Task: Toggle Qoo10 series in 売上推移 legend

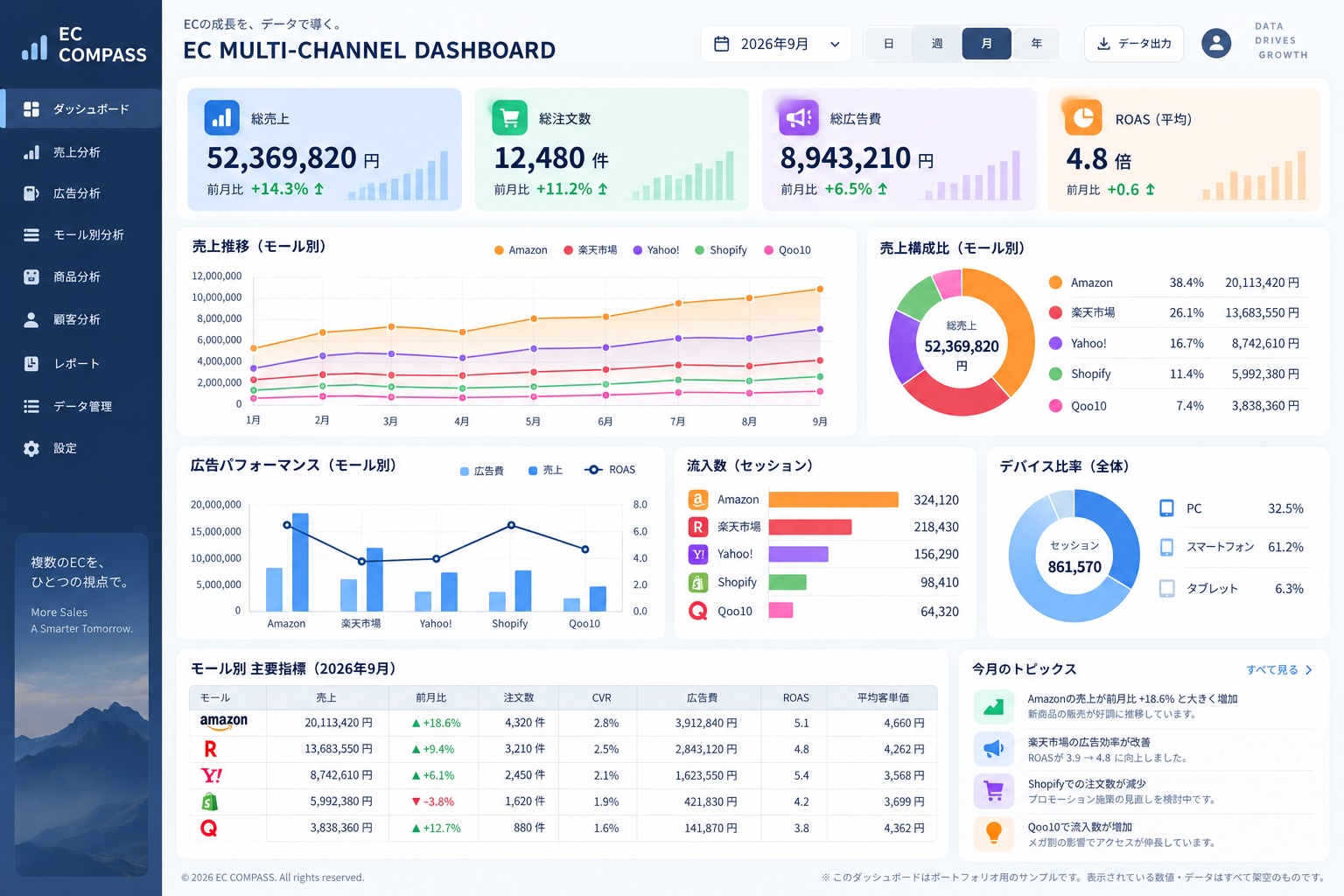Action: [x=787, y=250]
